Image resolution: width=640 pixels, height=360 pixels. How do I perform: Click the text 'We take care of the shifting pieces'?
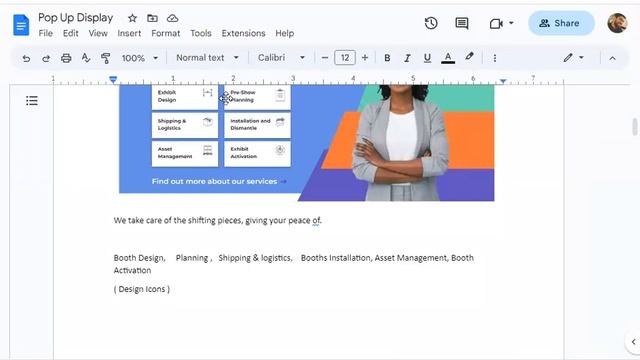click(178, 221)
